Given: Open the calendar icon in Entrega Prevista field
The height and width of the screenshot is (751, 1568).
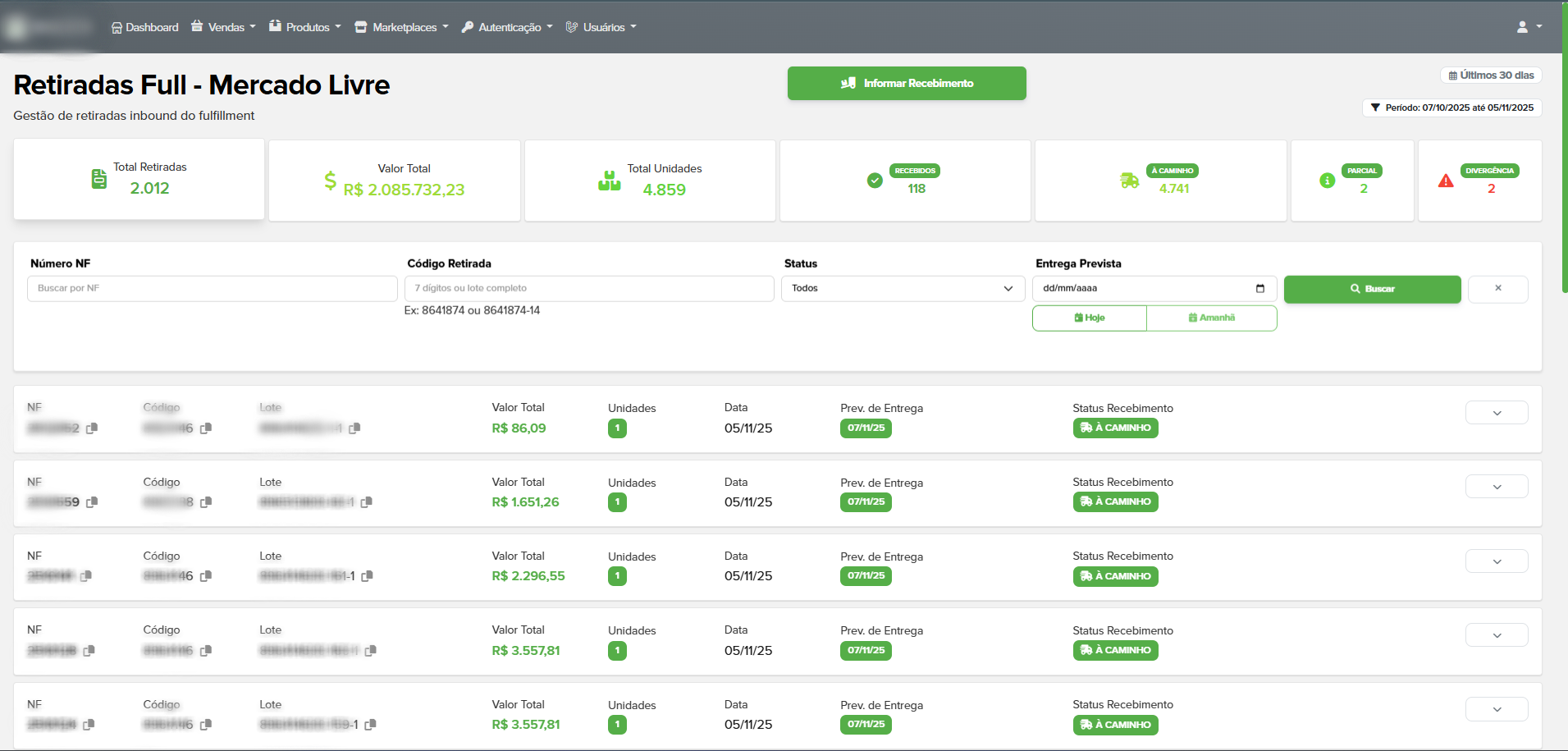Looking at the screenshot, I should pos(1260,288).
